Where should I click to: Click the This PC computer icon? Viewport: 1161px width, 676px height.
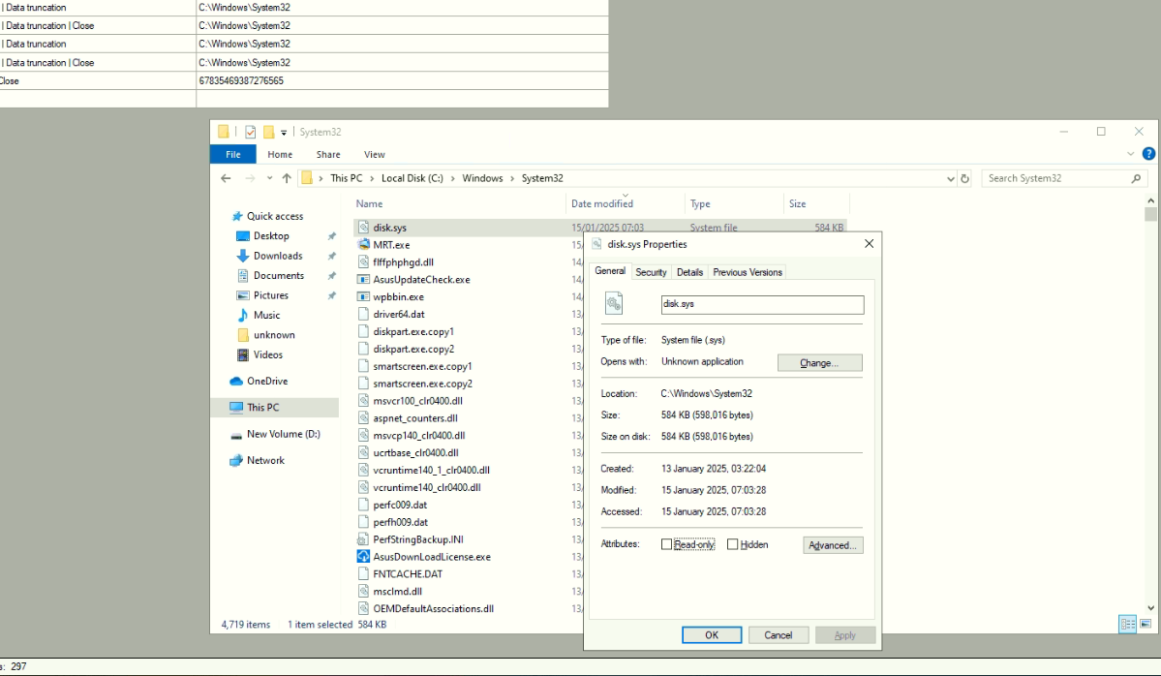tap(236, 407)
